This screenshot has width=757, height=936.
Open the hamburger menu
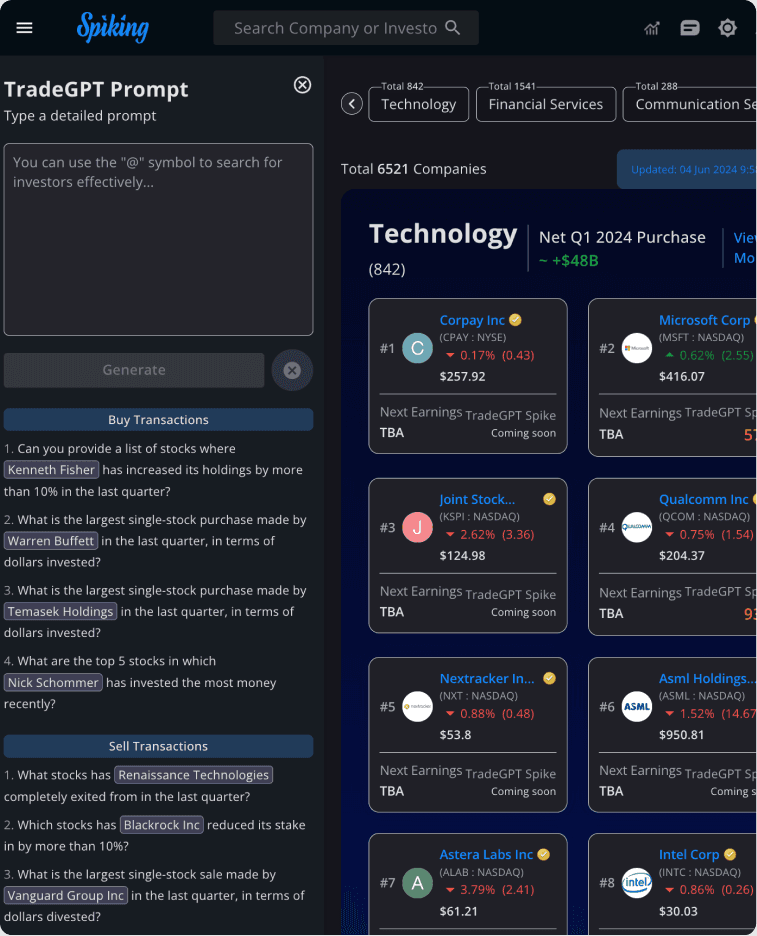click(x=24, y=27)
